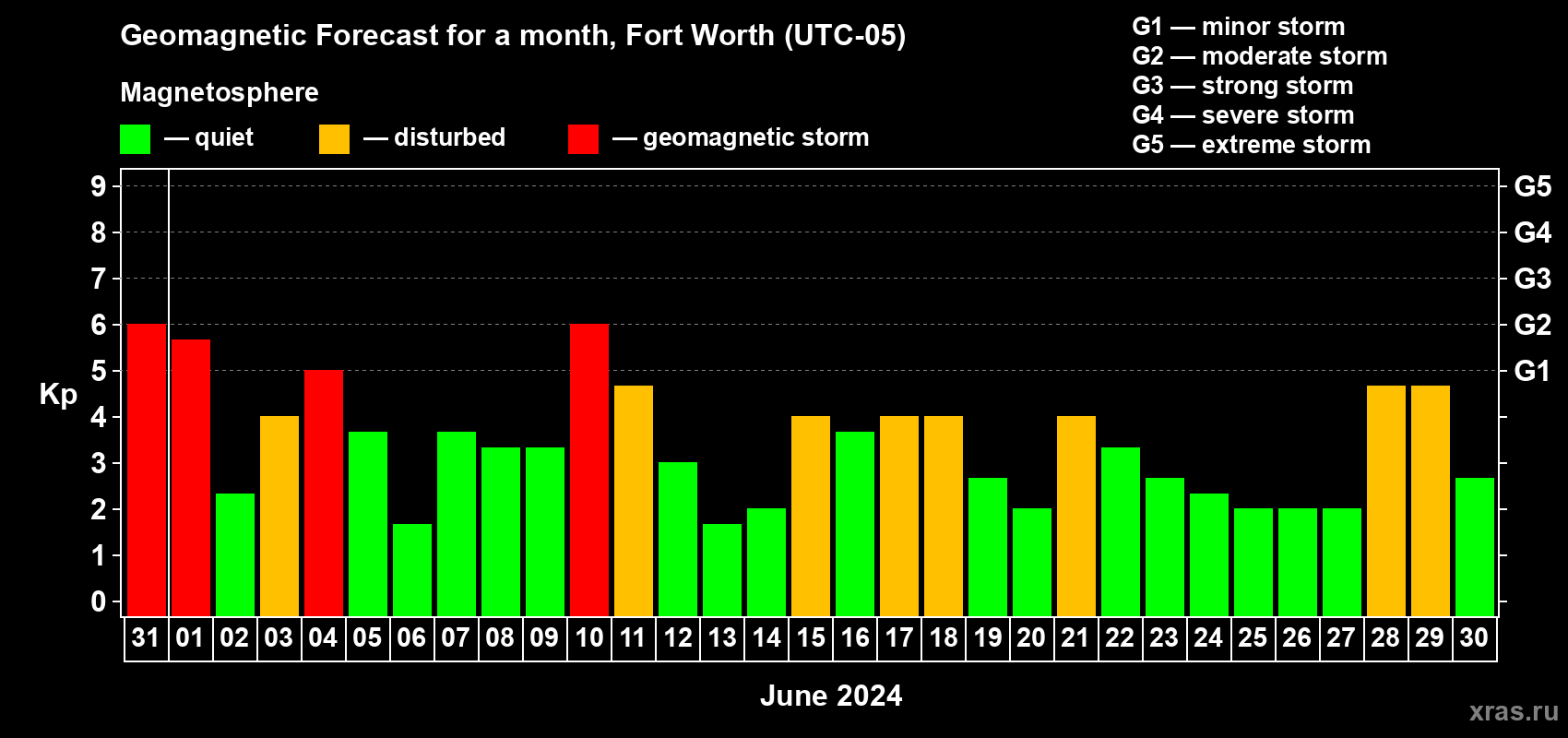Screen dimensions: 1568x738
Task: Click date label 09 on the axis
Action: [544, 637]
